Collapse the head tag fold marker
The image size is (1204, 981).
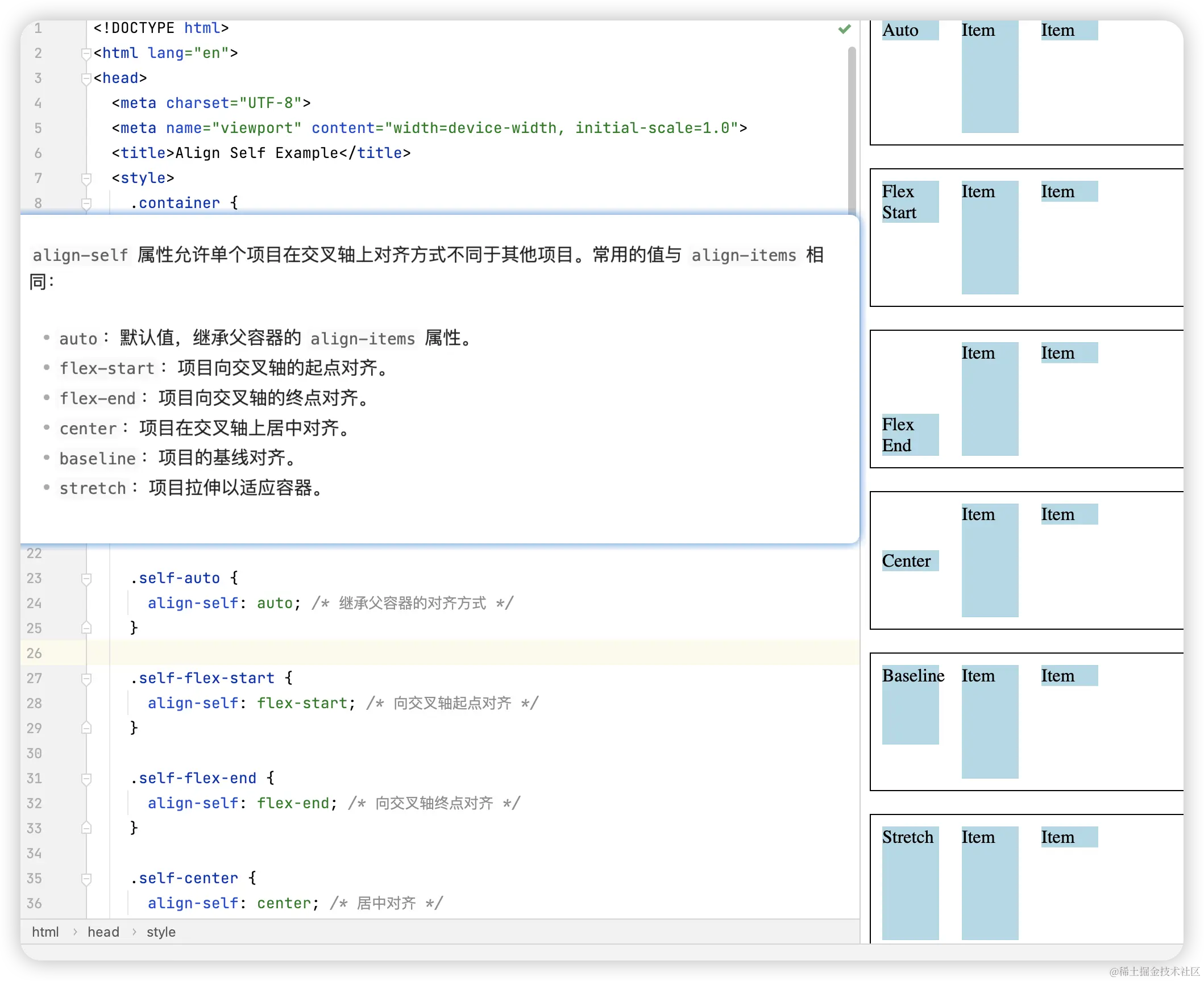(86, 78)
